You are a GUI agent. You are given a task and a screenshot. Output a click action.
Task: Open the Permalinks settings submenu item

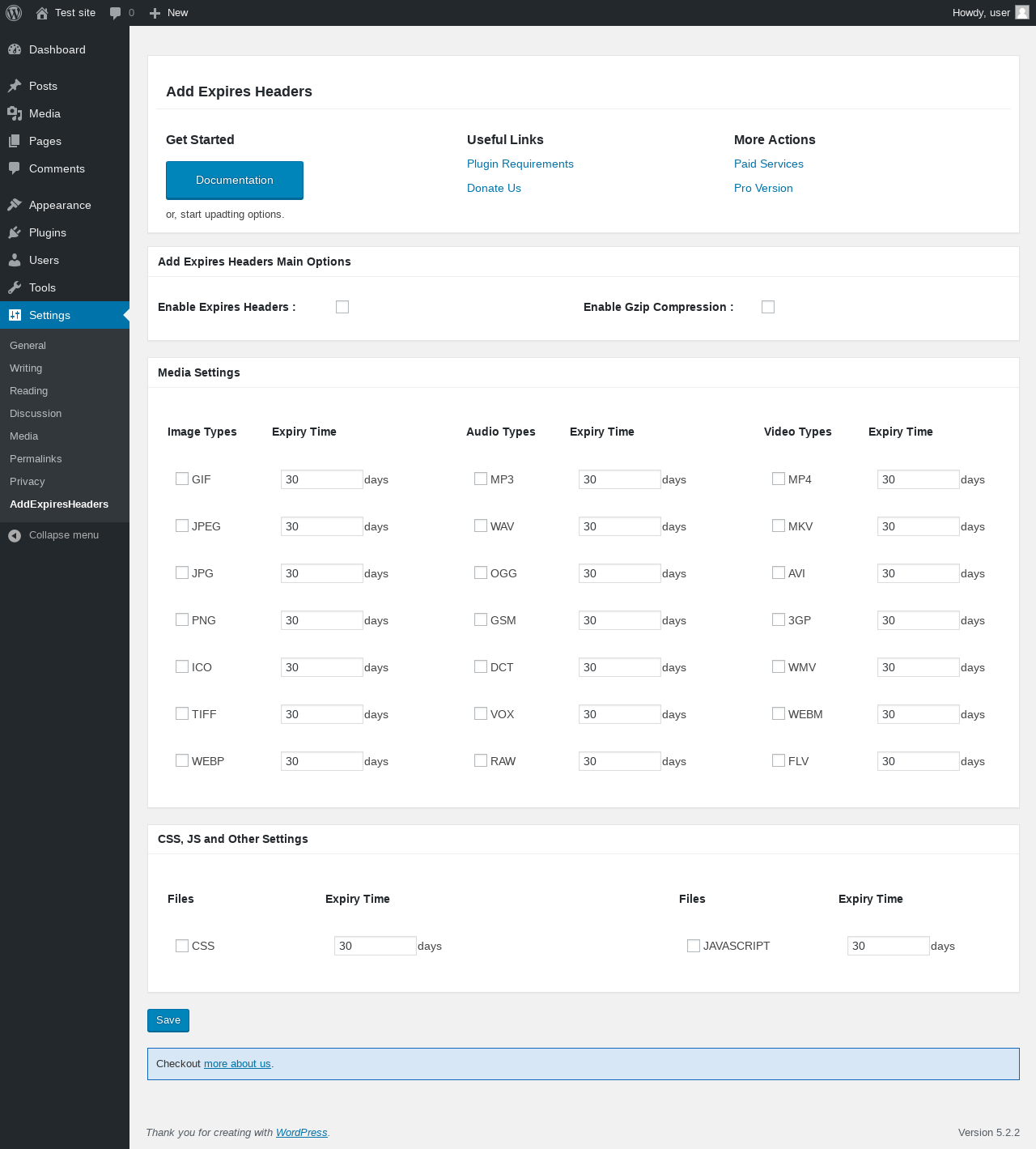[36, 459]
